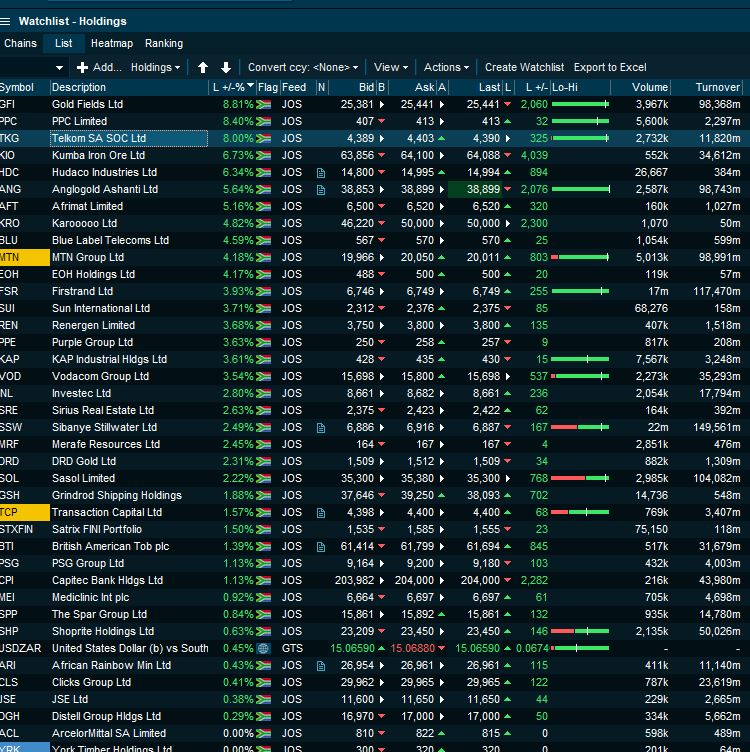Click the South Africa flag for Investec Ltd
The width and height of the screenshot is (750, 752).
[263, 394]
